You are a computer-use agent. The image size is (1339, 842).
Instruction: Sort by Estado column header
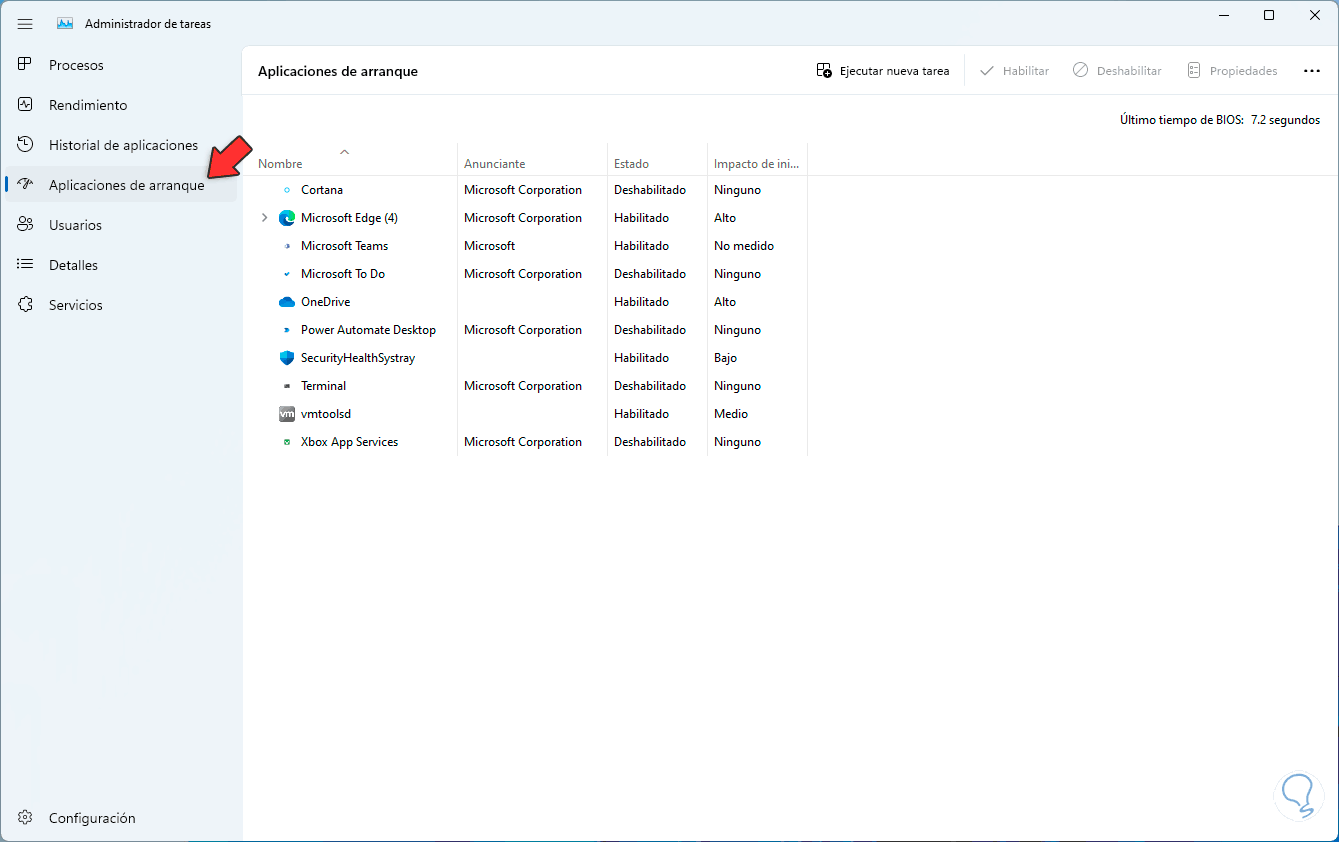click(657, 160)
